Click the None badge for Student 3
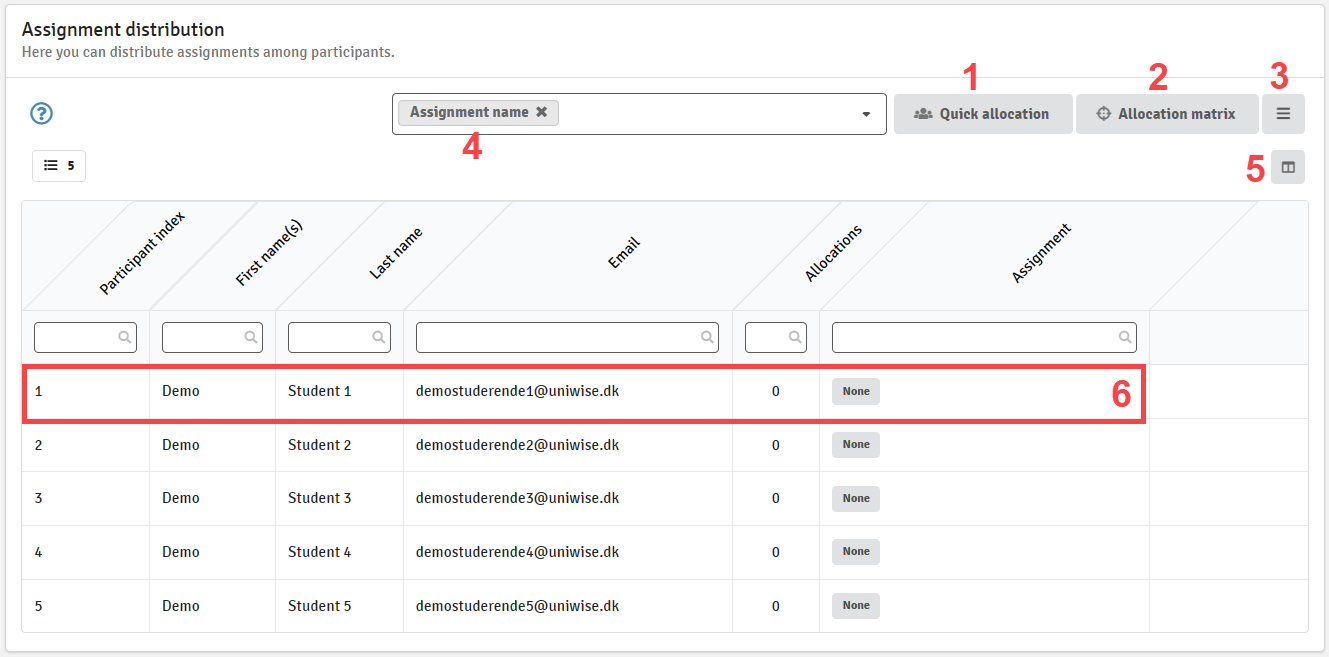The image size is (1329, 657). tap(856, 498)
